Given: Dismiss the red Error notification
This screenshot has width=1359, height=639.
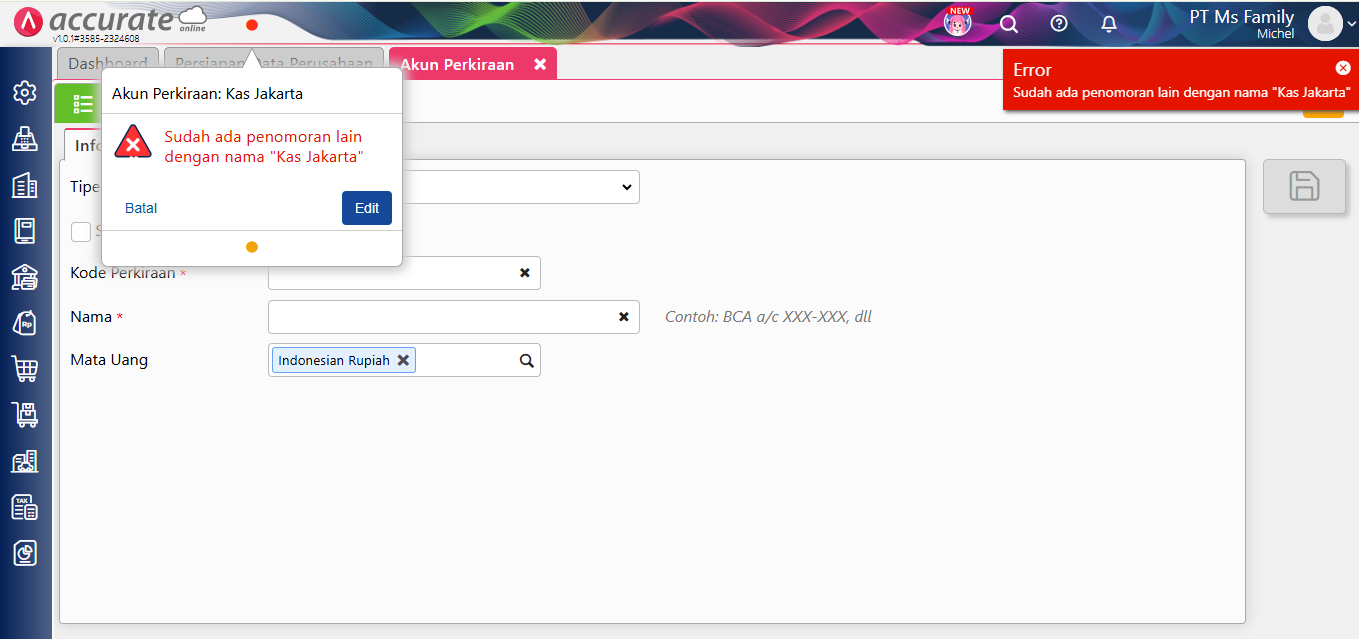Looking at the screenshot, I should [x=1342, y=68].
